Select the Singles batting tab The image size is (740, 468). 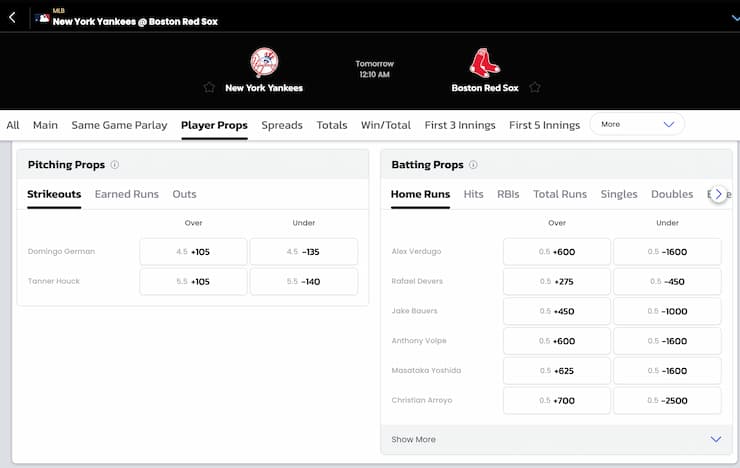(619, 194)
